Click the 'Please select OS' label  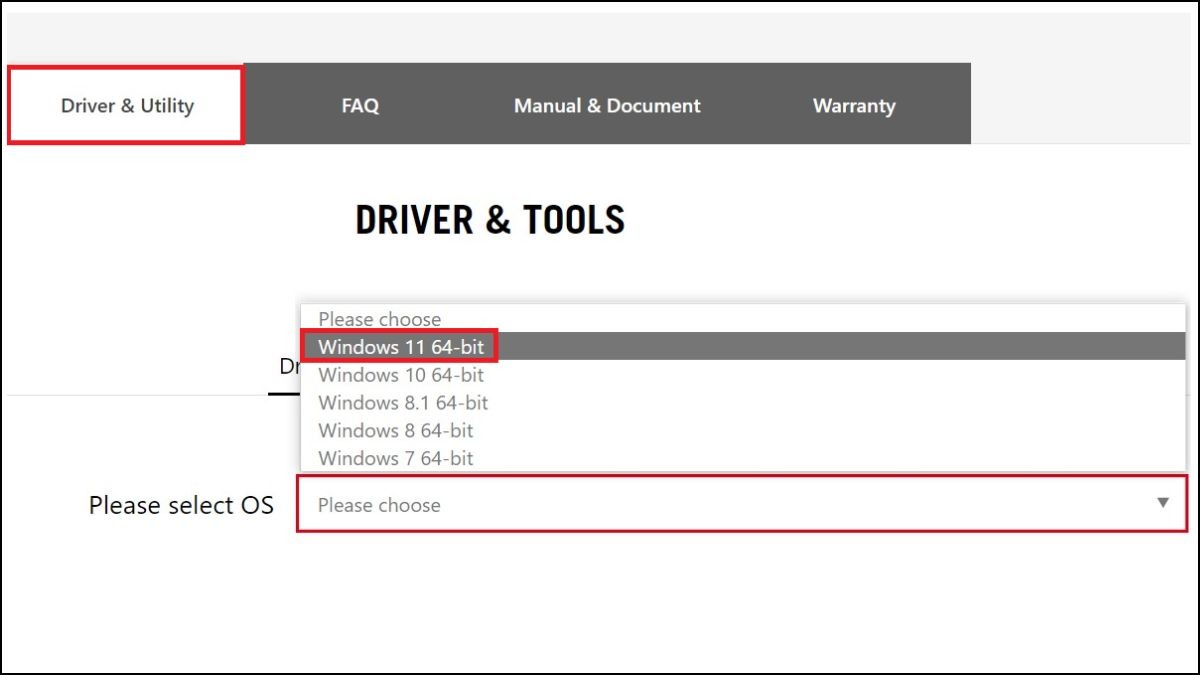181,505
